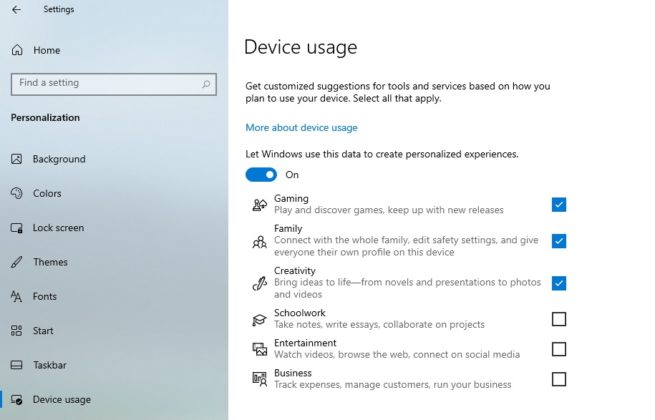Click the Business chart icon
This screenshot has height=420, width=655.
(259, 379)
